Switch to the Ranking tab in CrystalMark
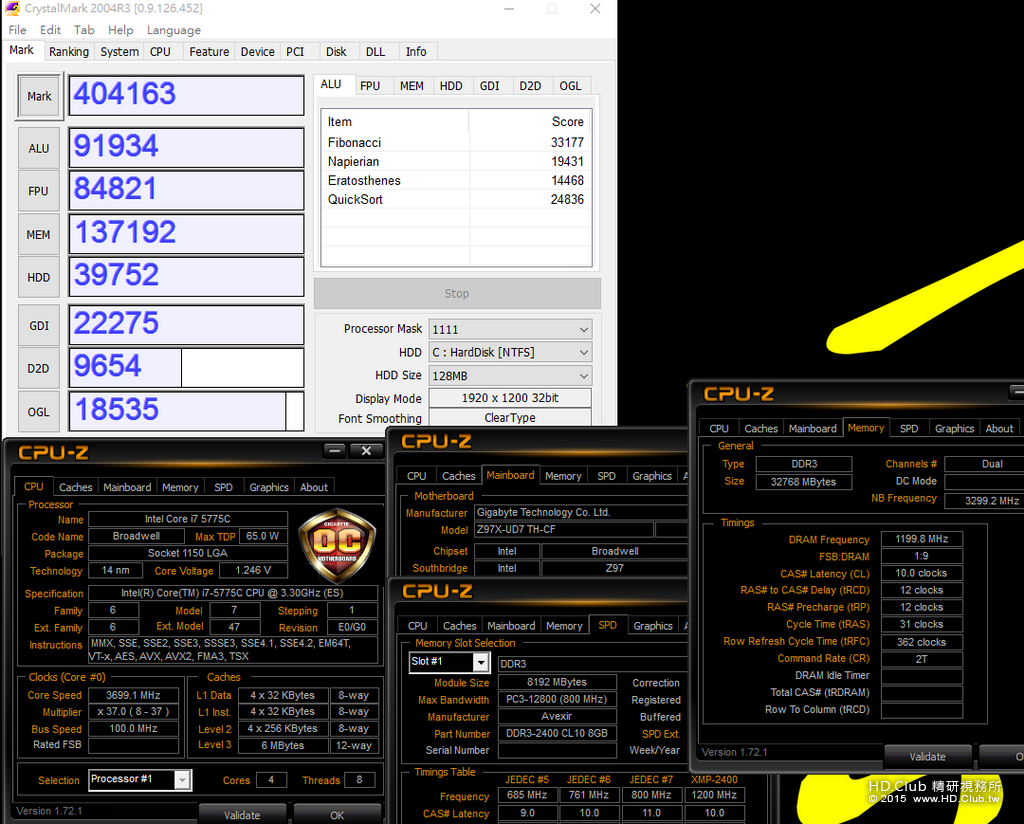 coord(69,52)
